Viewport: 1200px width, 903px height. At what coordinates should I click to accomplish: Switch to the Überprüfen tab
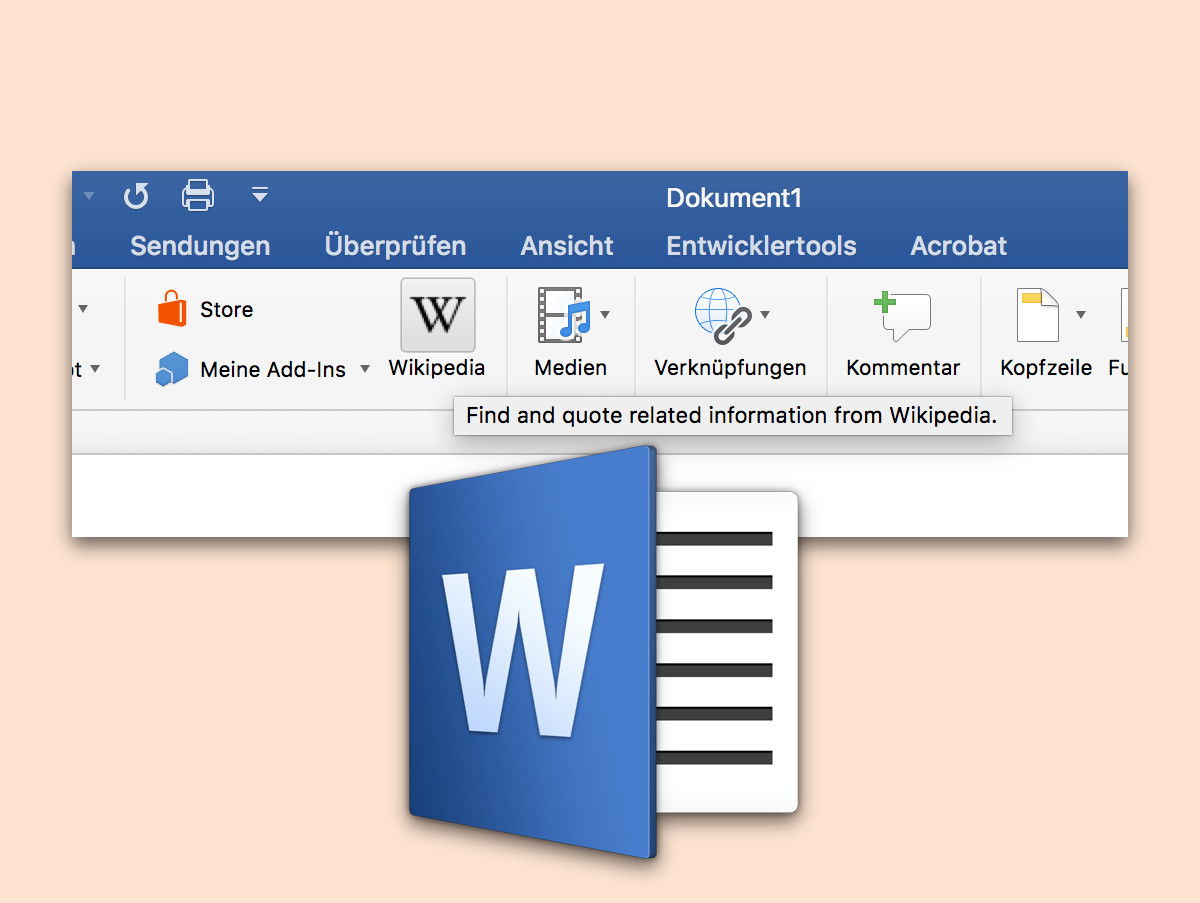click(395, 246)
